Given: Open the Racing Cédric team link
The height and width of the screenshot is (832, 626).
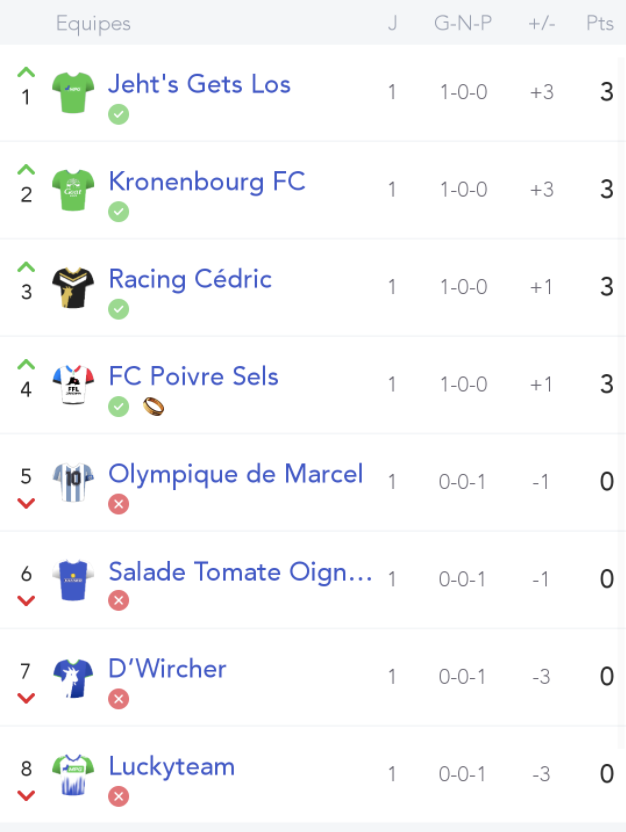Looking at the screenshot, I should tap(190, 279).
